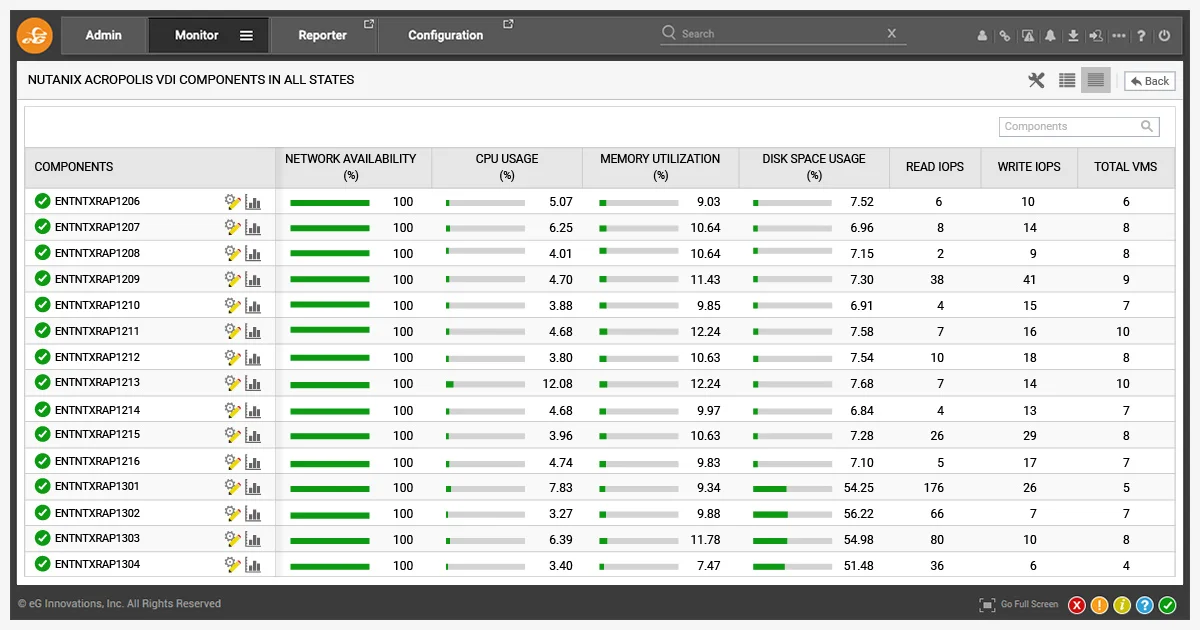The image size is (1200, 630).
Task: Click the download arrow icon in top bar
Action: [1073, 36]
